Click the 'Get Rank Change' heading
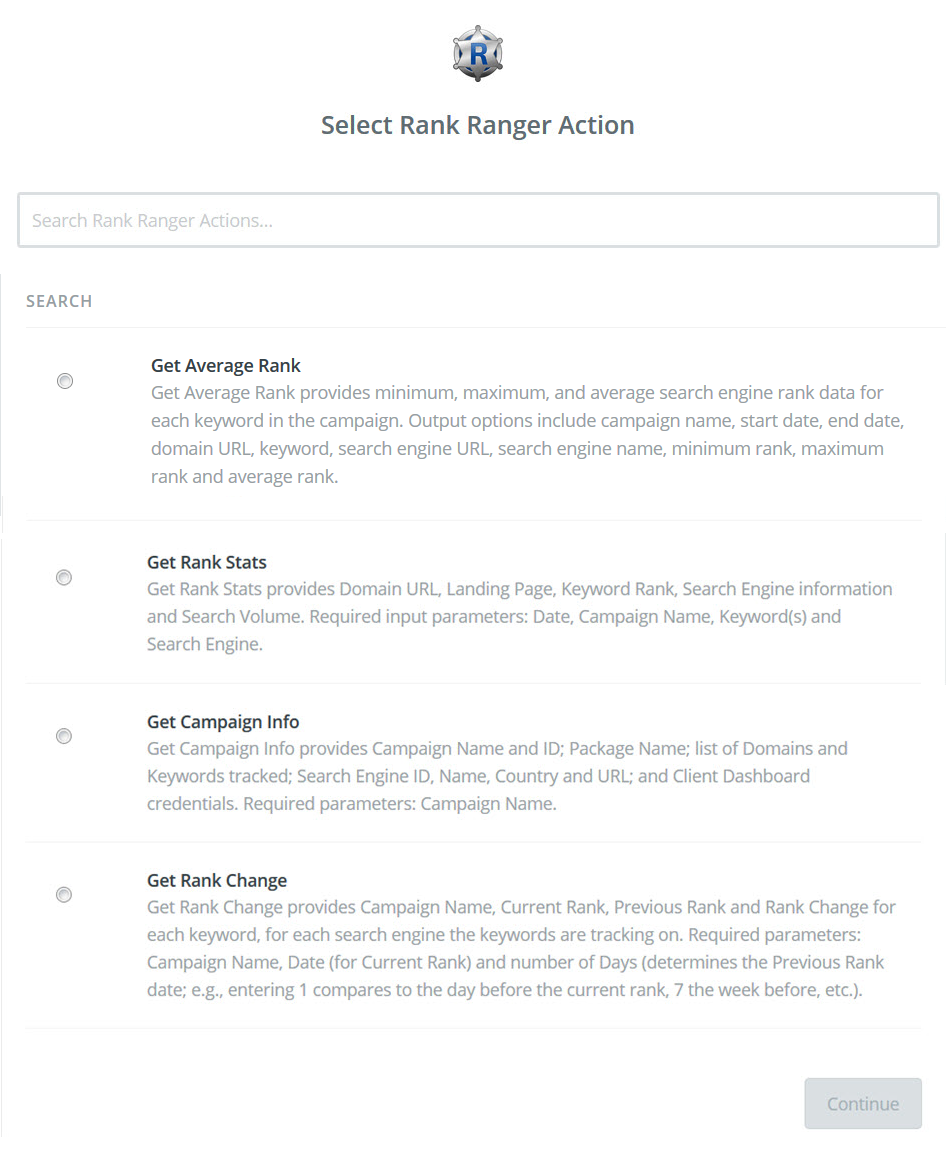This screenshot has height=1162, width=946. [x=217, y=880]
